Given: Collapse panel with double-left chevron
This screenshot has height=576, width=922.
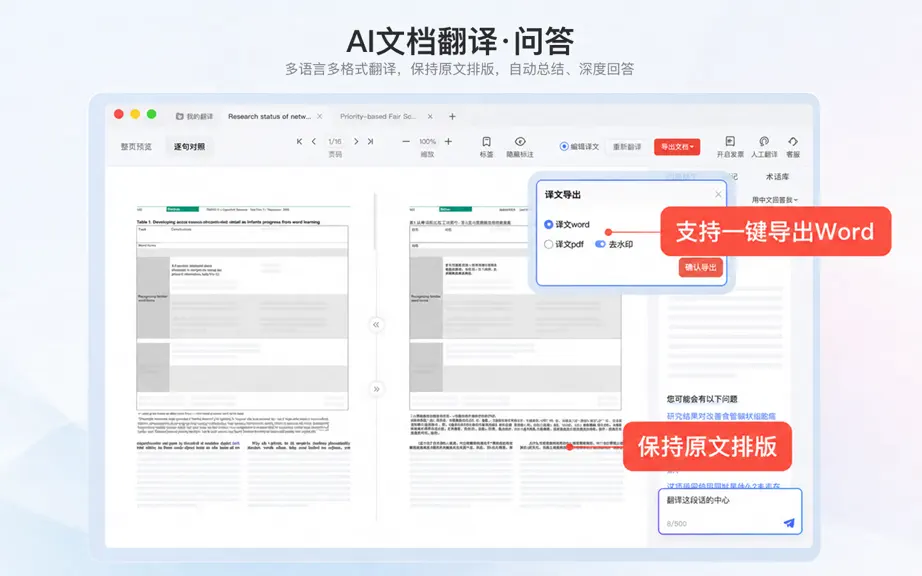Looking at the screenshot, I should point(376,324).
